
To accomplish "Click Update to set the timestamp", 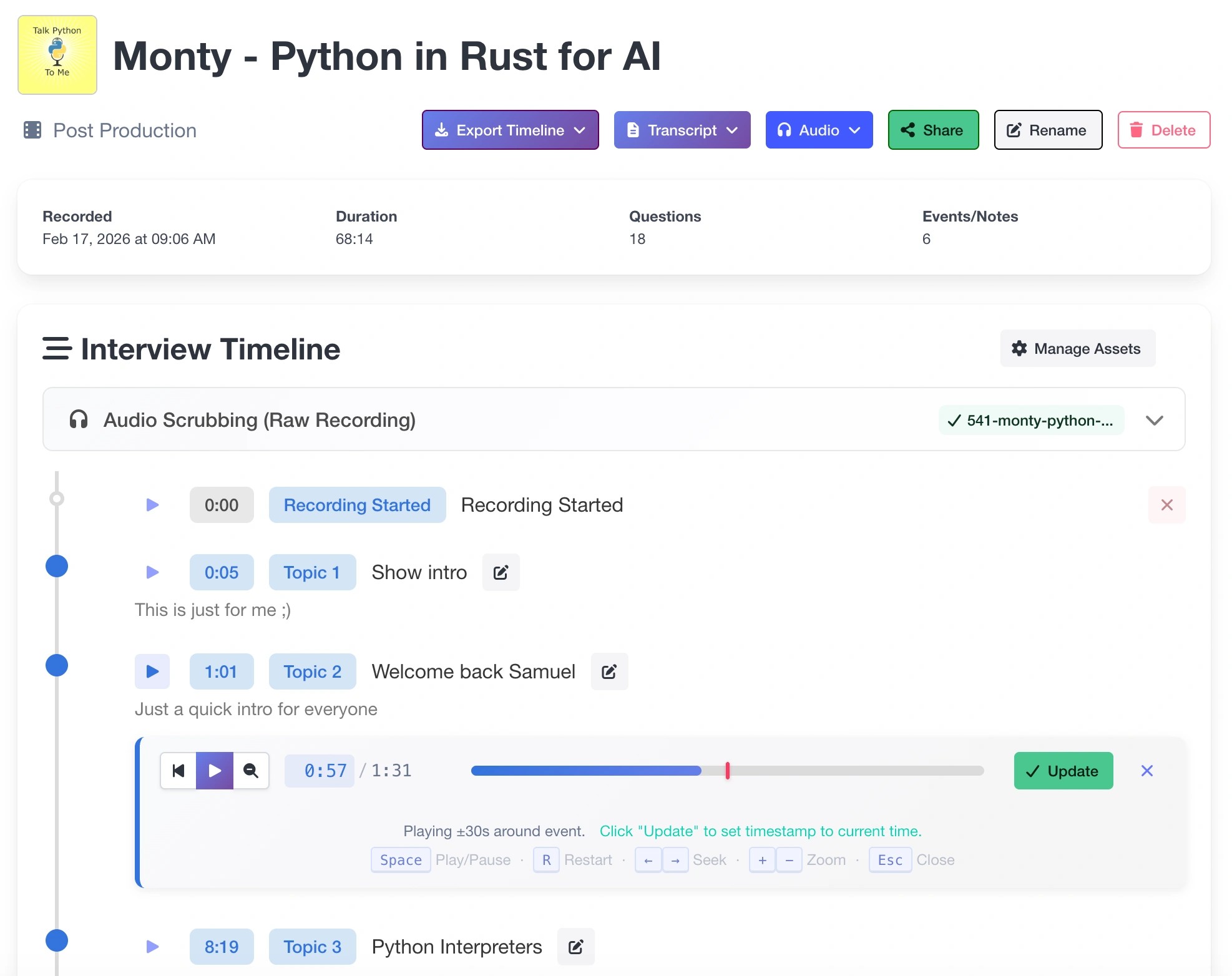I will (x=1063, y=771).
